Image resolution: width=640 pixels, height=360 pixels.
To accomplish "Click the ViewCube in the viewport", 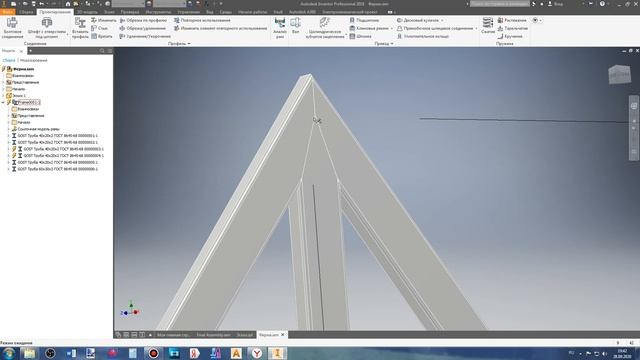I will [620, 74].
